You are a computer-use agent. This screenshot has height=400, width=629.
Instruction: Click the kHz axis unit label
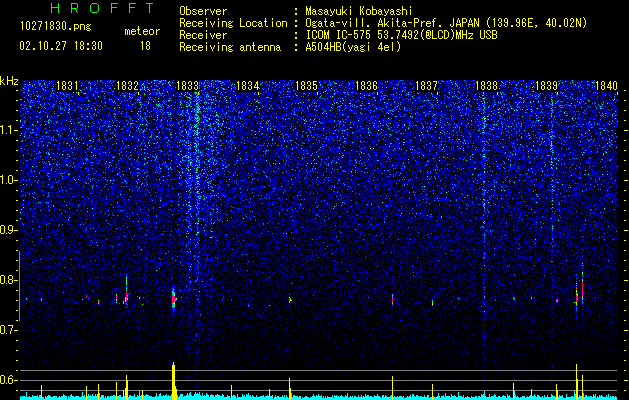tap(9, 81)
